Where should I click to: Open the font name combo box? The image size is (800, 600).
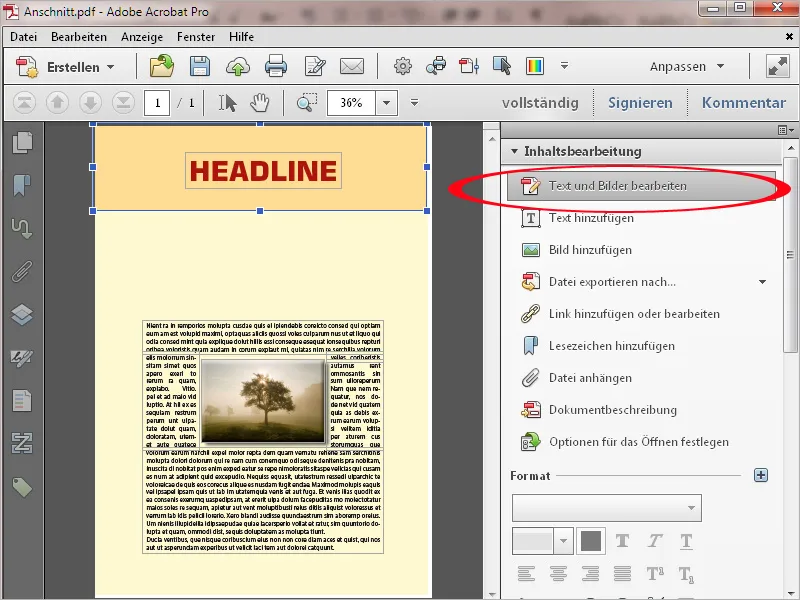tap(607, 508)
